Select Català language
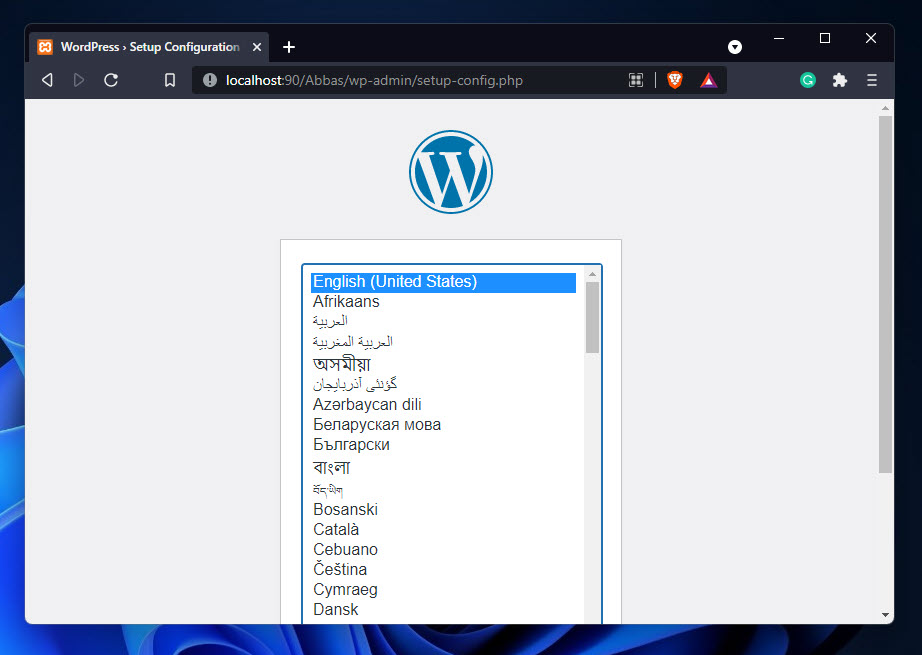Screen dimensions: 922x655 pos(443,529)
